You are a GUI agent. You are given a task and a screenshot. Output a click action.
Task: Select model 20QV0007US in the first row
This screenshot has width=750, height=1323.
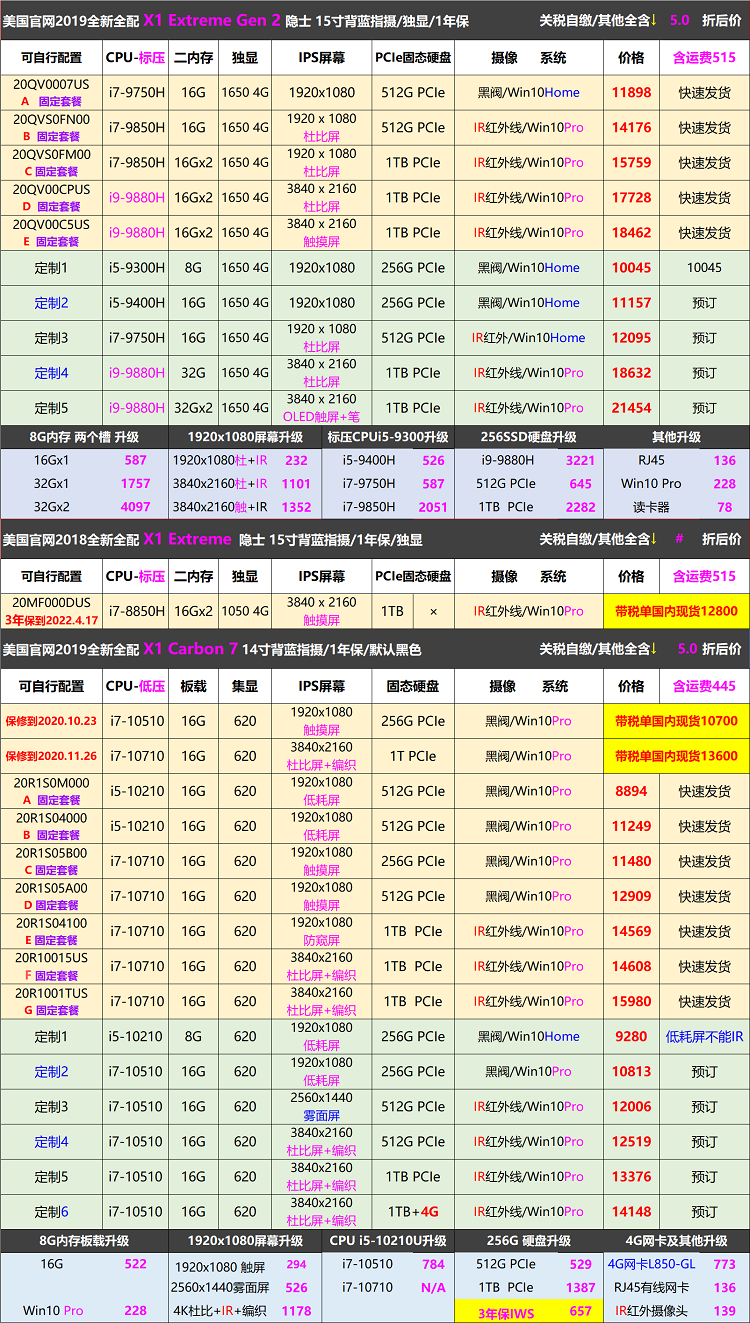(x=51, y=85)
